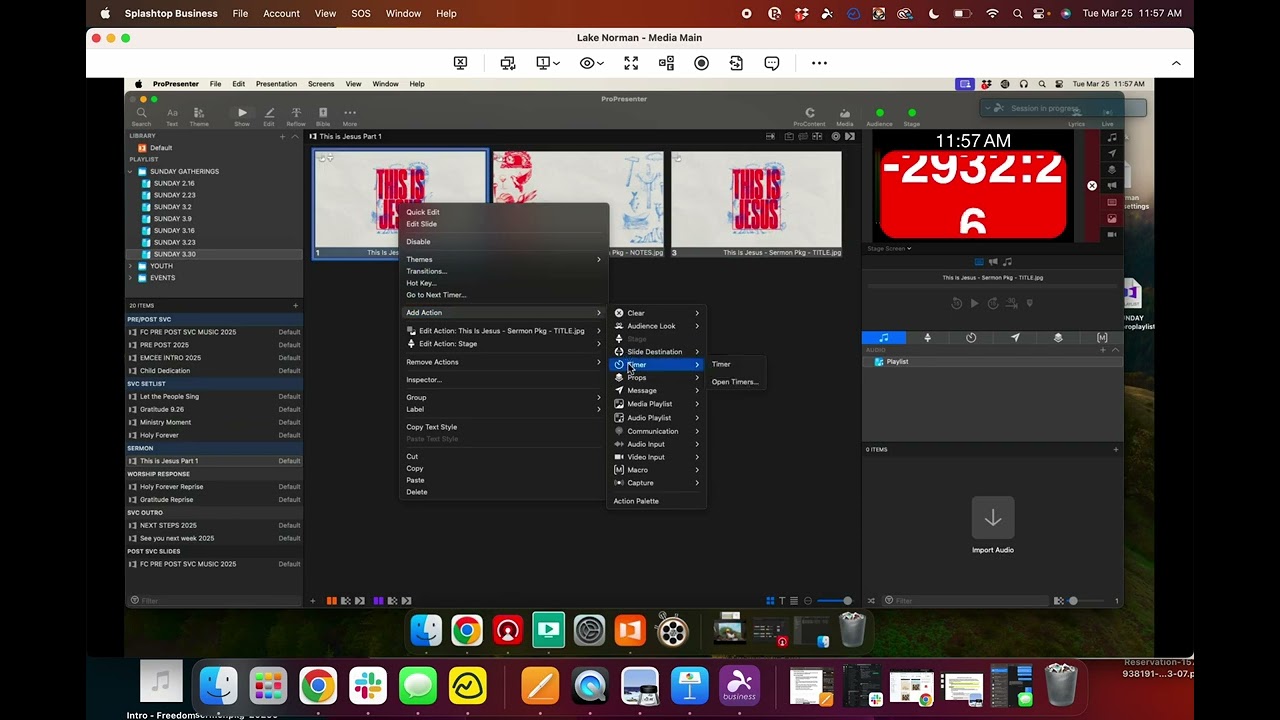The image size is (1280, 720).
Task: Click the Text tool in ProPresenter toolbar
Action: click(172, 116)
